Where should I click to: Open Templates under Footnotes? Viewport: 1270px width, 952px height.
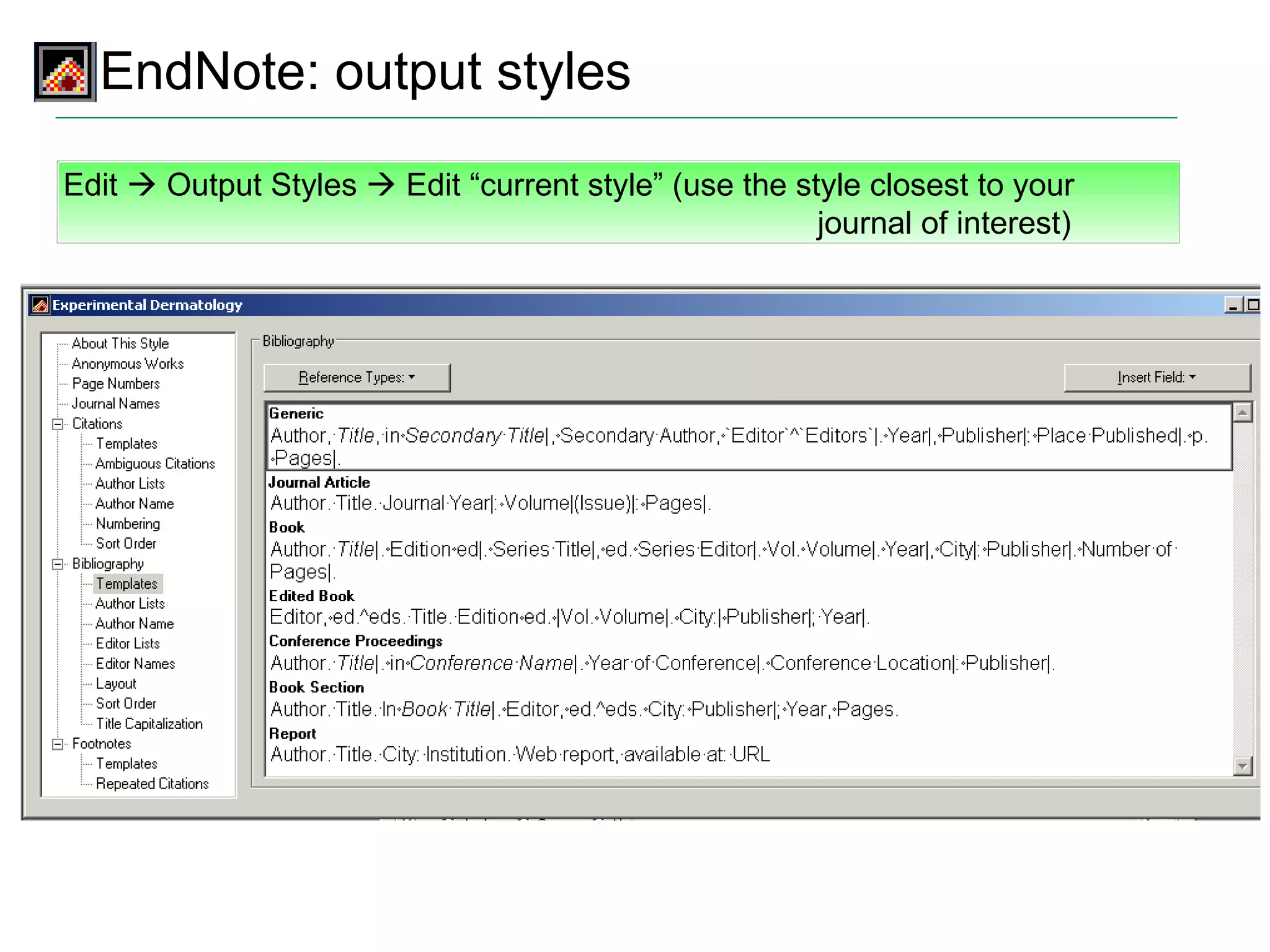[127, 764]
